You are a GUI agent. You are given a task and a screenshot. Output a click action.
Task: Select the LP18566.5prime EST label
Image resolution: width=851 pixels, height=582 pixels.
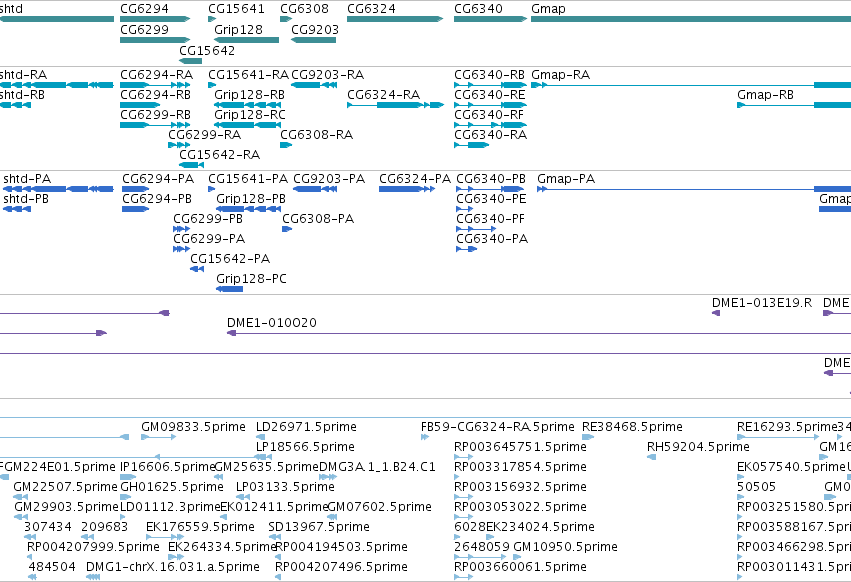(305, 447)
